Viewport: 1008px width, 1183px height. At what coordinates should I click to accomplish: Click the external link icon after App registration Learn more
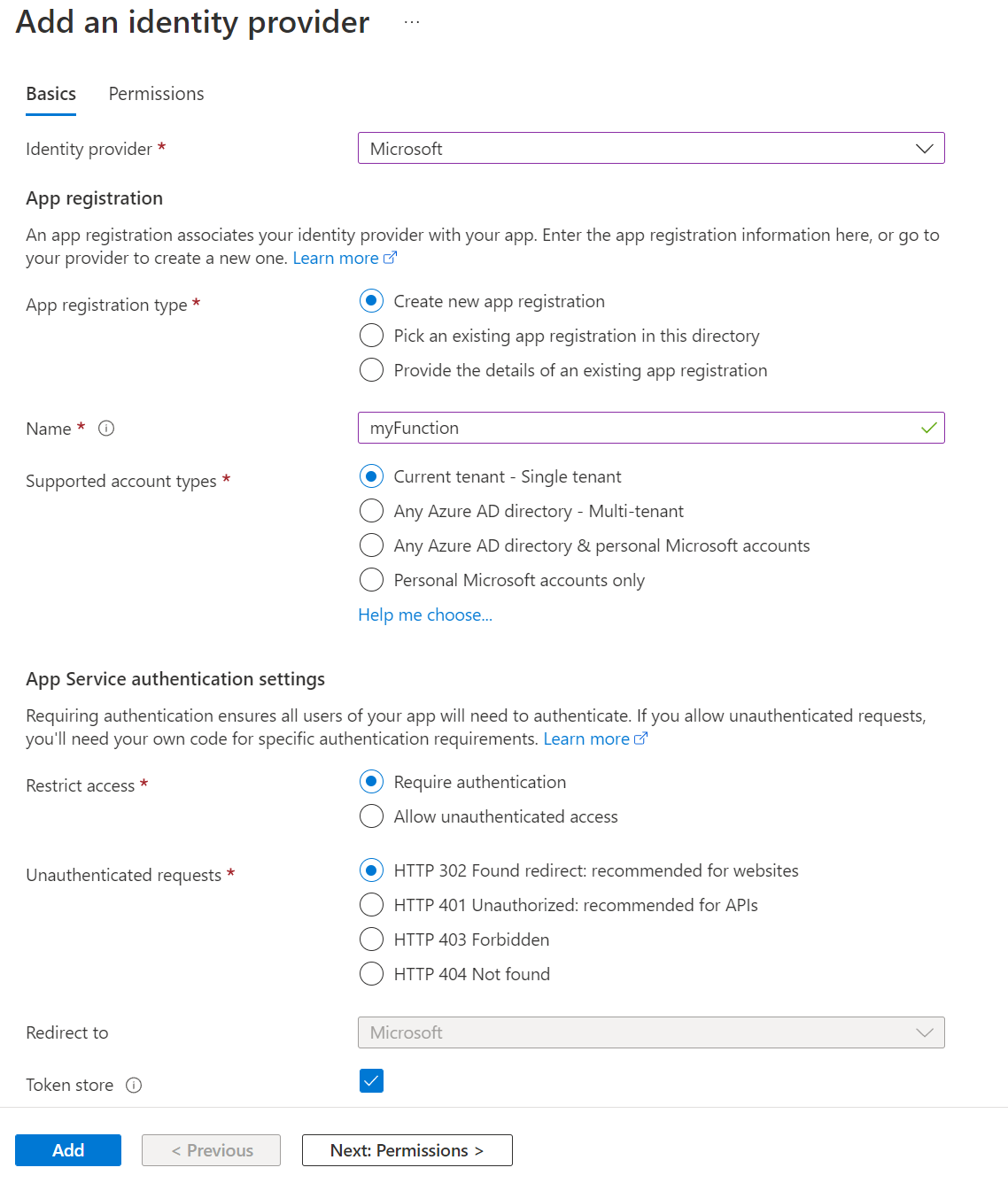pos(390,258)
